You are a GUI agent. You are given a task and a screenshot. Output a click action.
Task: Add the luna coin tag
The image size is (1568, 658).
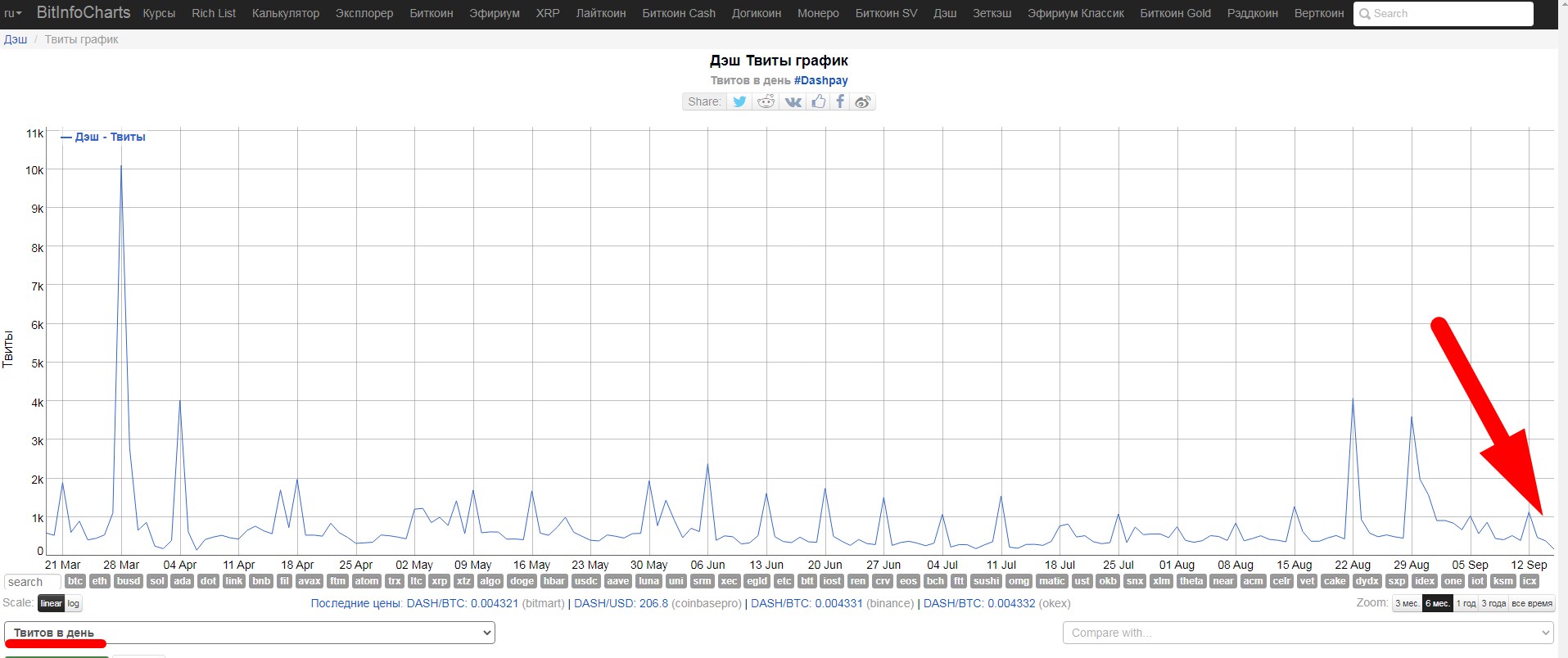648,581
